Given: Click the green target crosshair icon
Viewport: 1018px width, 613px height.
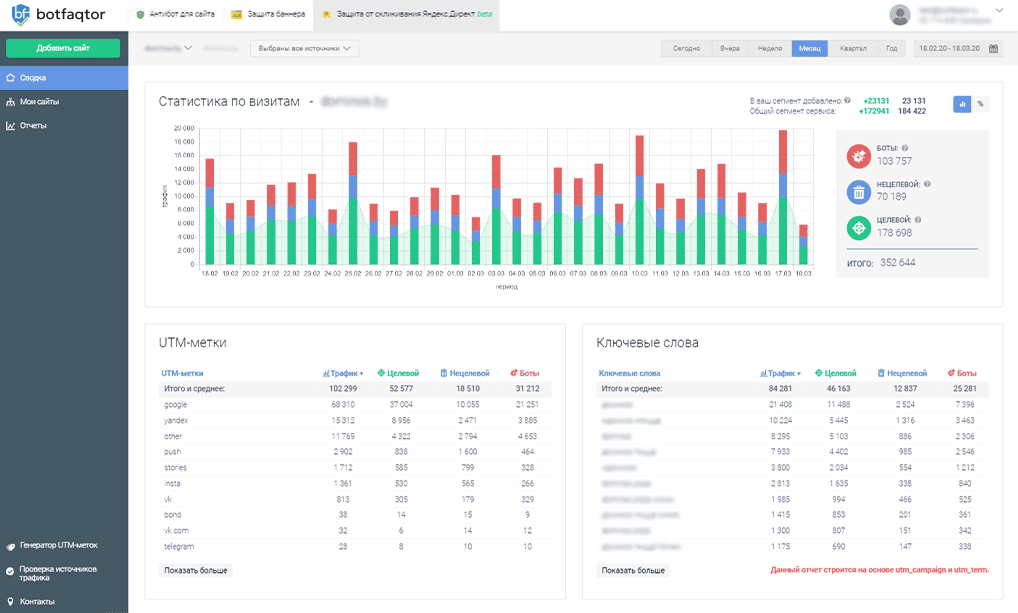Looking at the screenshot, I should (x=859, y=228).
